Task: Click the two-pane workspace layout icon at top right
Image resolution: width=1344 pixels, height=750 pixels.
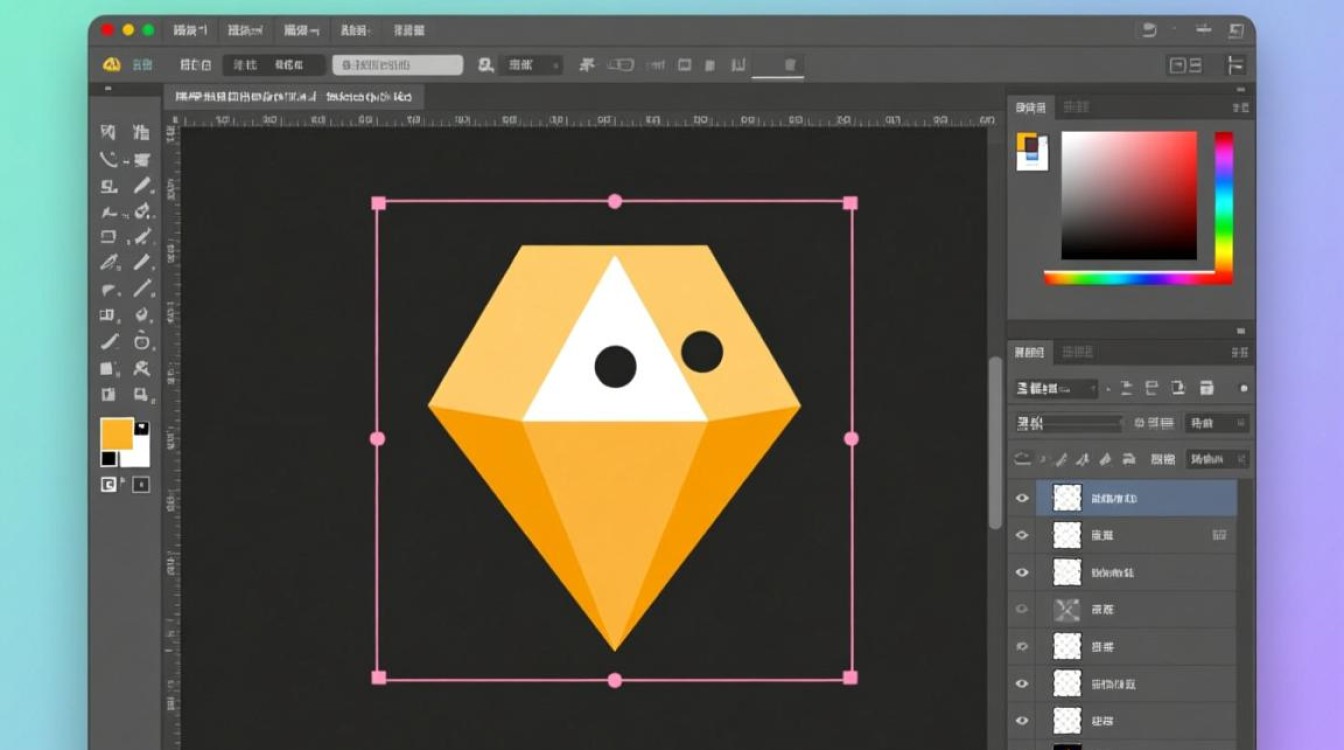Action: (x=1185, y=66)
